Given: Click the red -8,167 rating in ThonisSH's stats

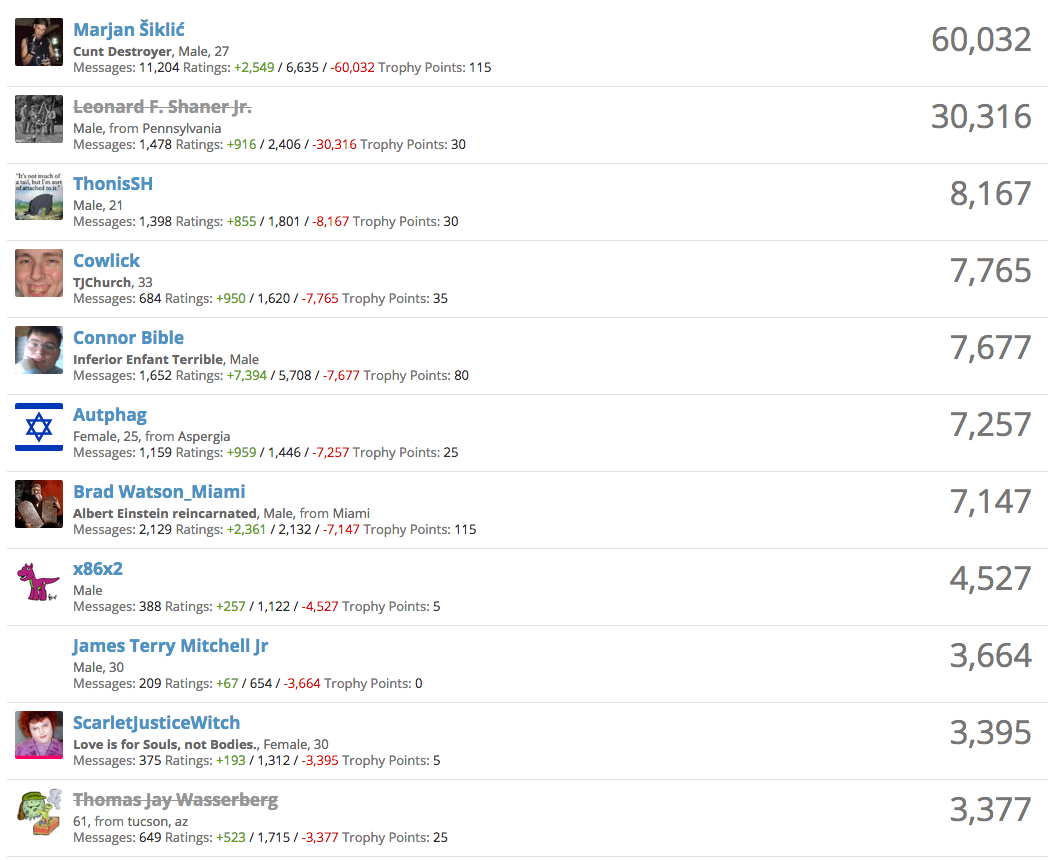Looking at the screenshot, I should [x=330, y=222].
